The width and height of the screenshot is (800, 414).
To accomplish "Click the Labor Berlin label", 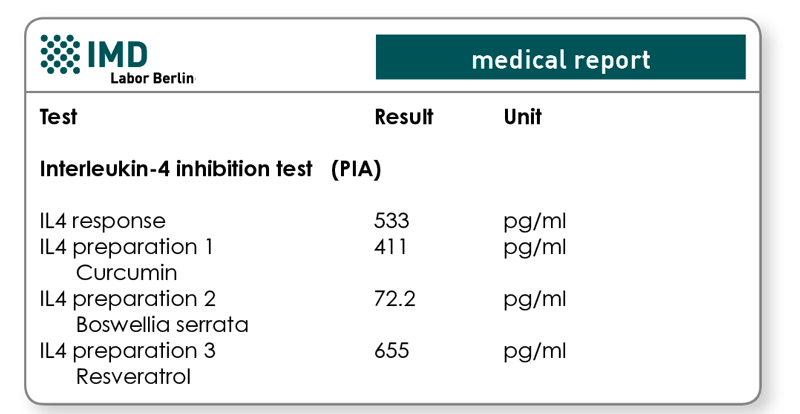I will 153,78.
